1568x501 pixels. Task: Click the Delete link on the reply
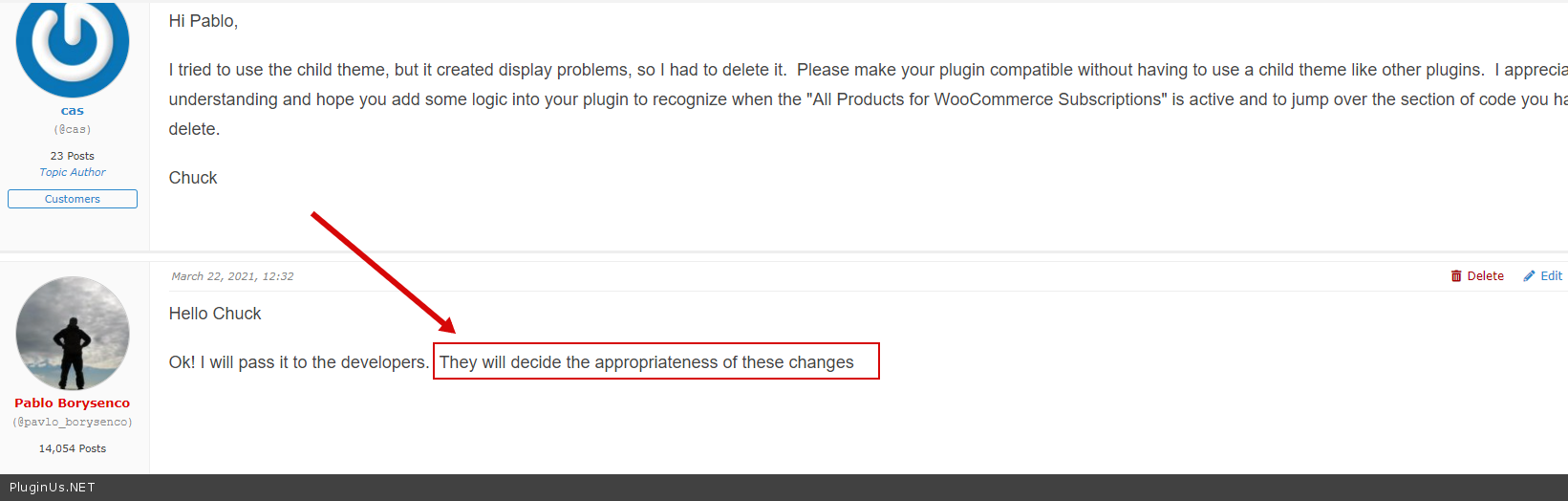[x=1485, y=276]
